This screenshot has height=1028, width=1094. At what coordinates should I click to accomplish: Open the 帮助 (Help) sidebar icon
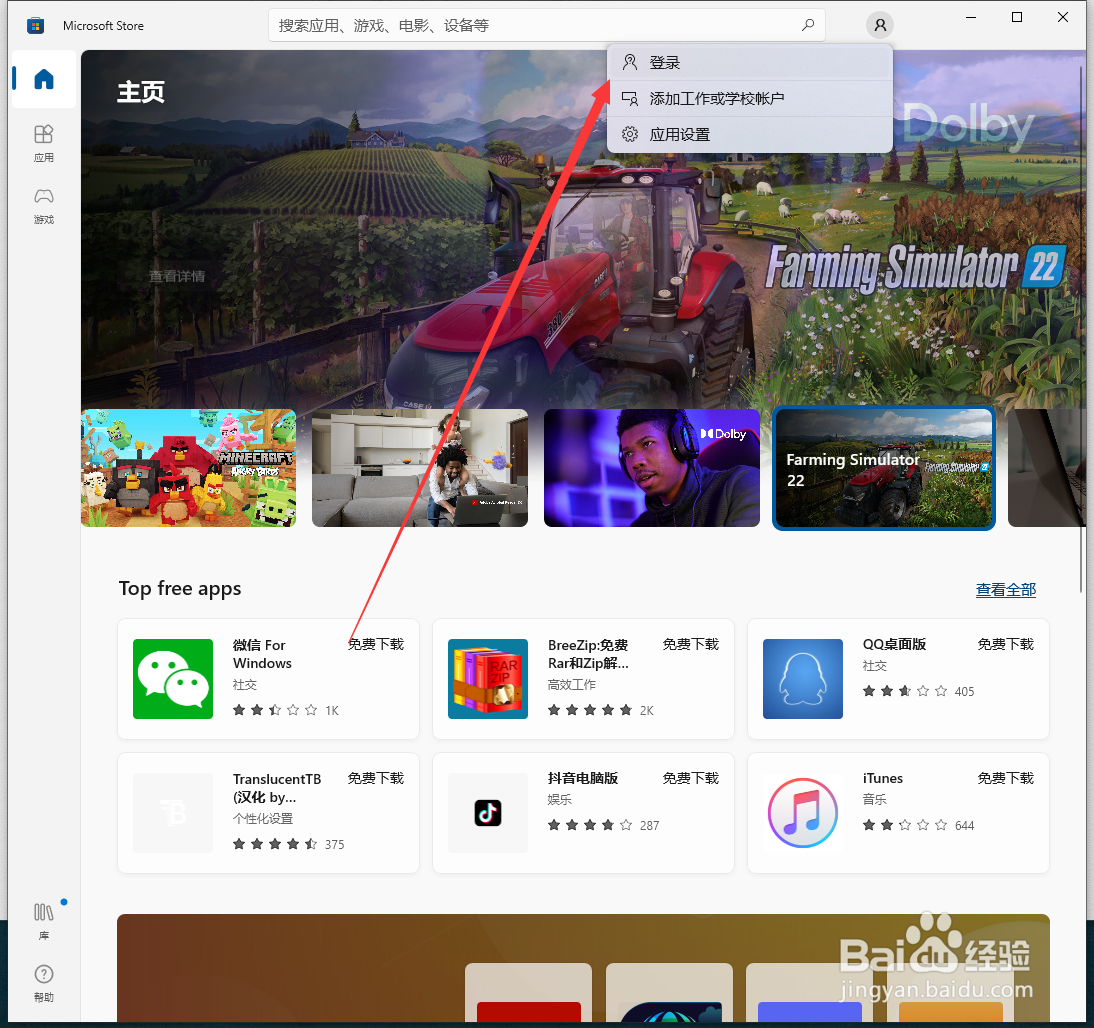point(44,983)
